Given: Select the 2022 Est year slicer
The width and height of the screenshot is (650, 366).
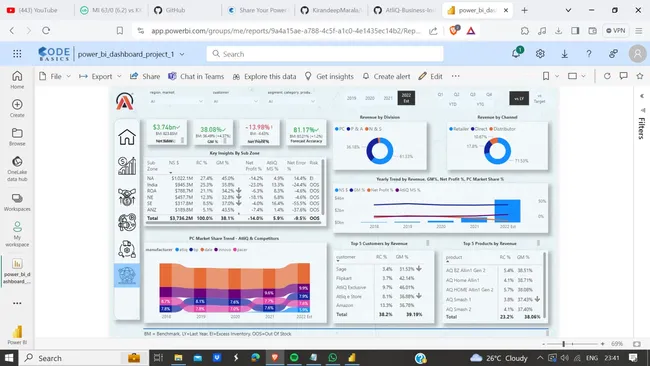Looking at the screenshot, I should pyautogui.click(x=406, y=98).
